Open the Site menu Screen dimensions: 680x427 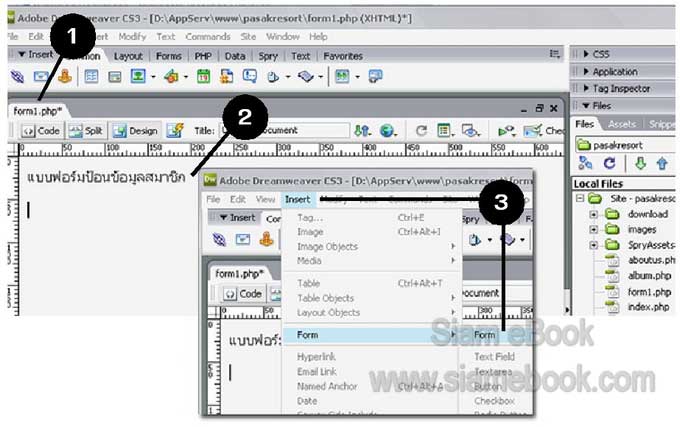tap(248, 36)
